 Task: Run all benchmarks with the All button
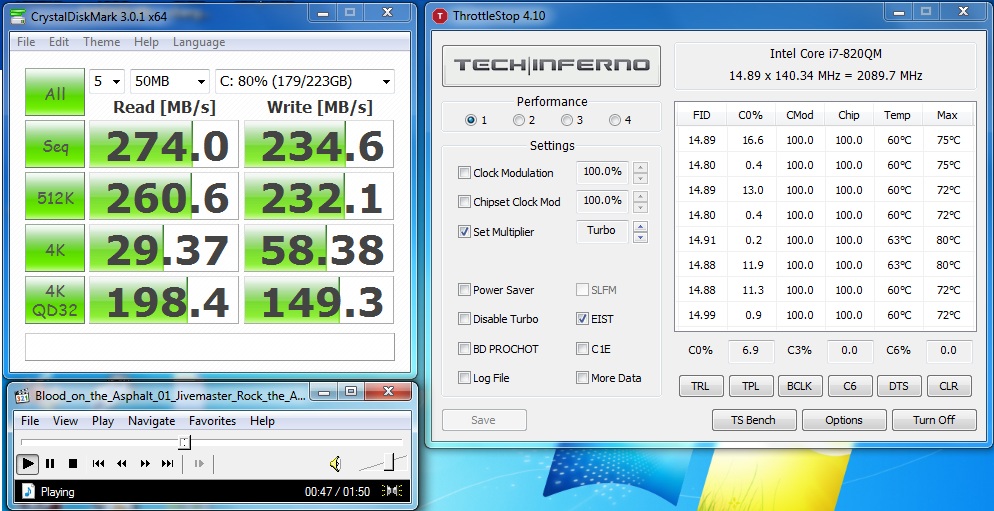point(55,93)
